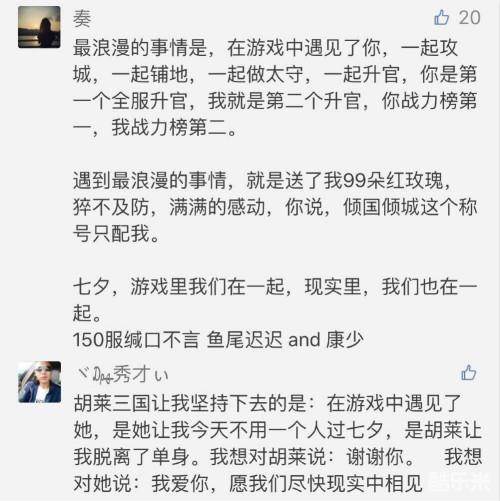Screen dimensions: 500x501
Task: Like the comment posted by 奏
Action: coord(442,17)
